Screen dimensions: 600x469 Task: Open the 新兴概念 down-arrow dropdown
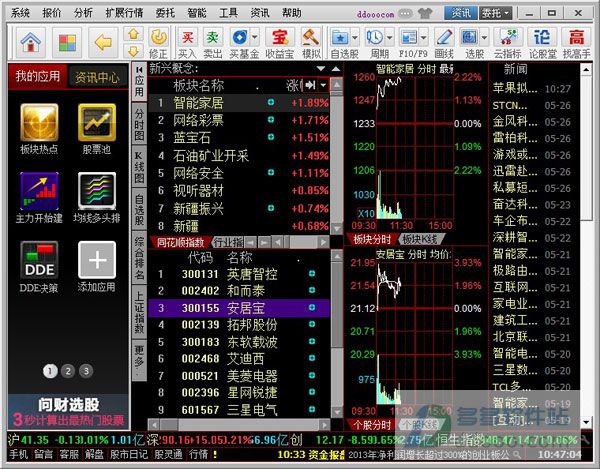pos(321,69)
